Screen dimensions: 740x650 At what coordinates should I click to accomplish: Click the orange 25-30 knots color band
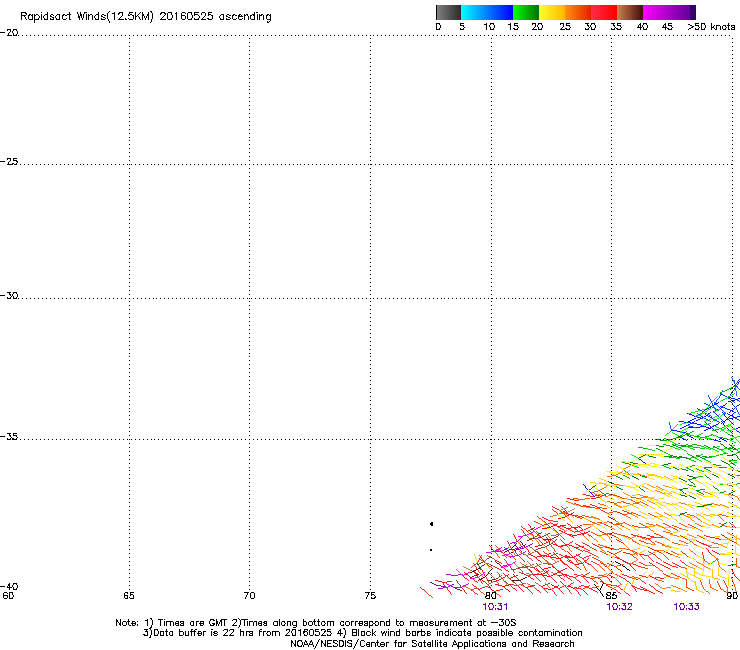[x=578, y=12]
